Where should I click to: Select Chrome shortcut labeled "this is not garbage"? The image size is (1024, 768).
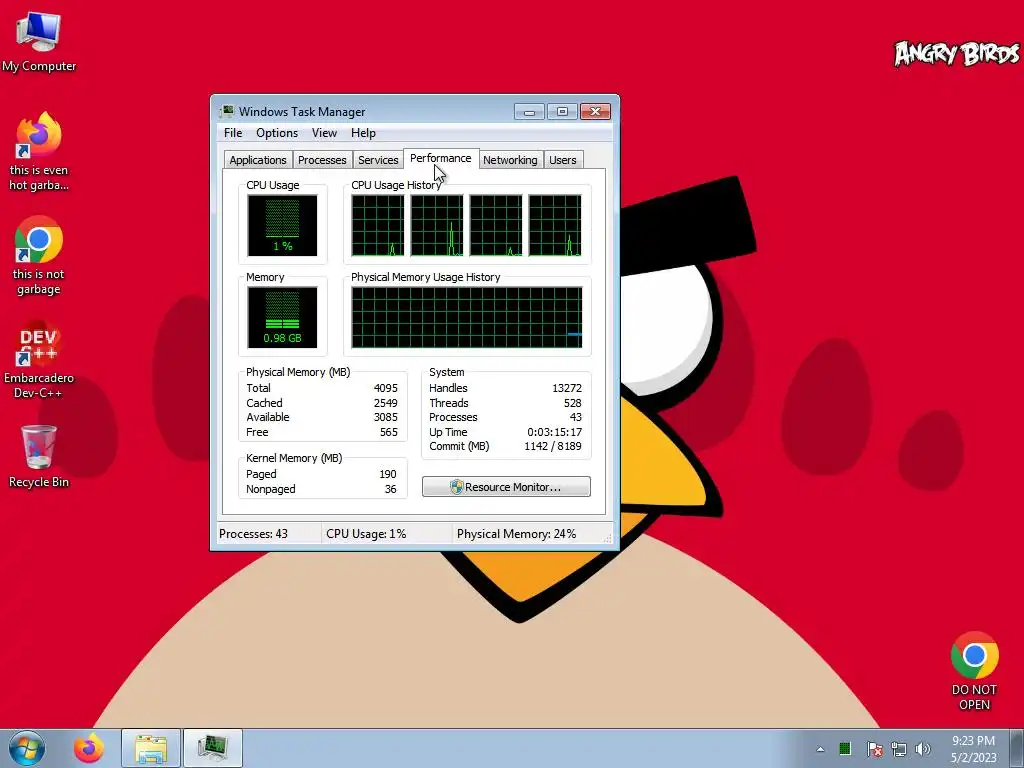point(39,255)
